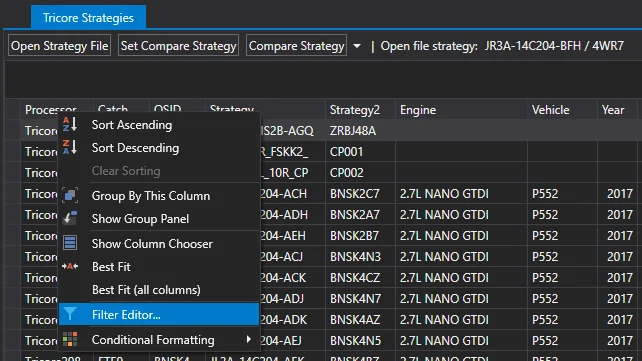The image size is (642, 361).
Task: Select Best Fit (all columns)
Action: [x=159, y=290]
